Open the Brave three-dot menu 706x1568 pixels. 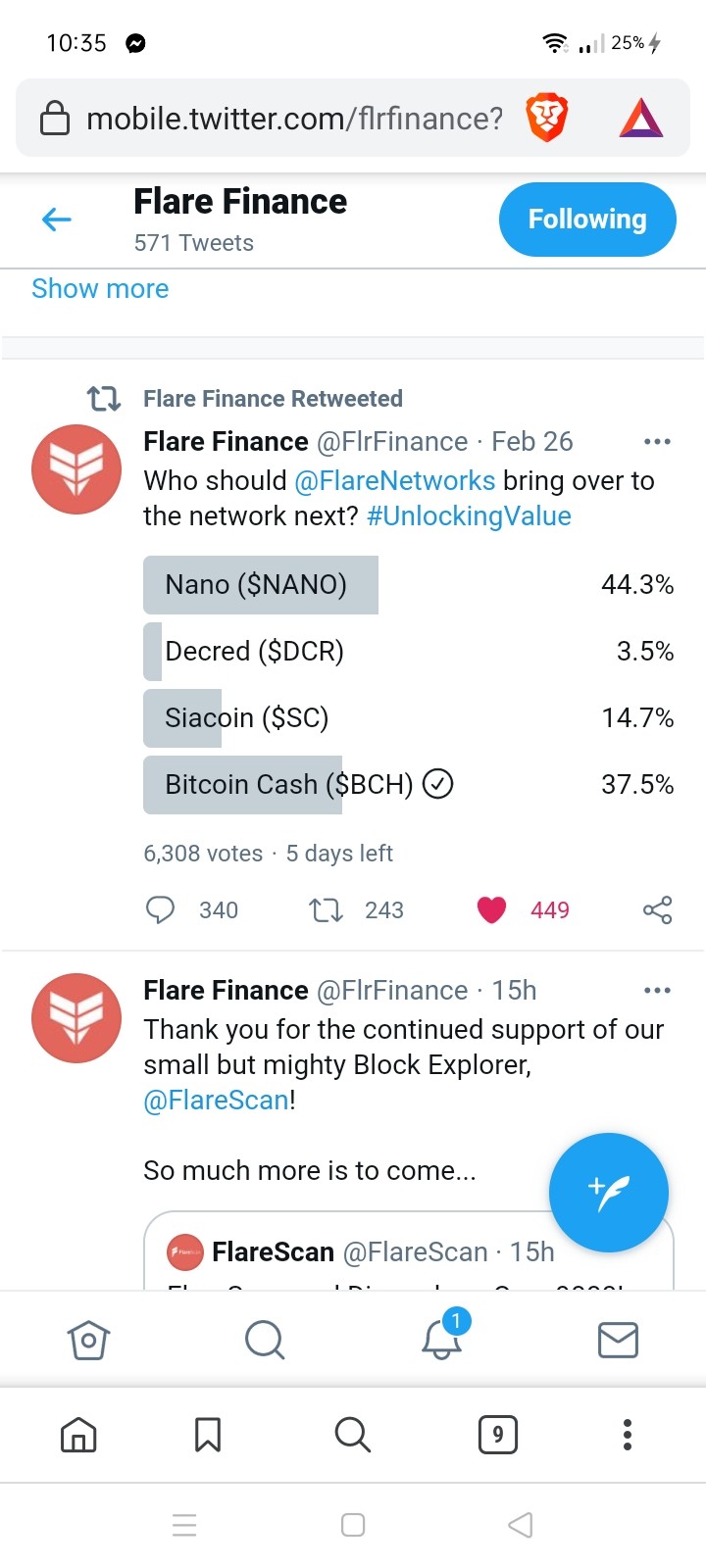coord(628,1435)
